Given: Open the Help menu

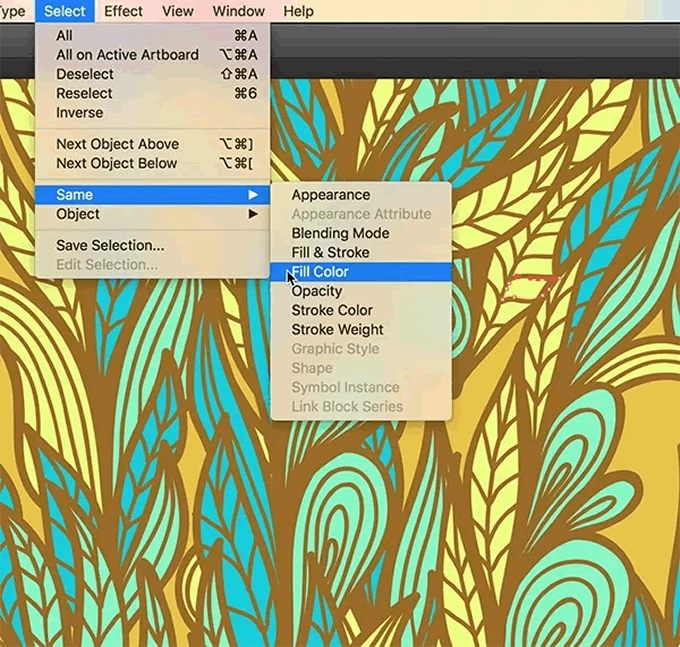Looking at the screenshot, I should (298, 12).
